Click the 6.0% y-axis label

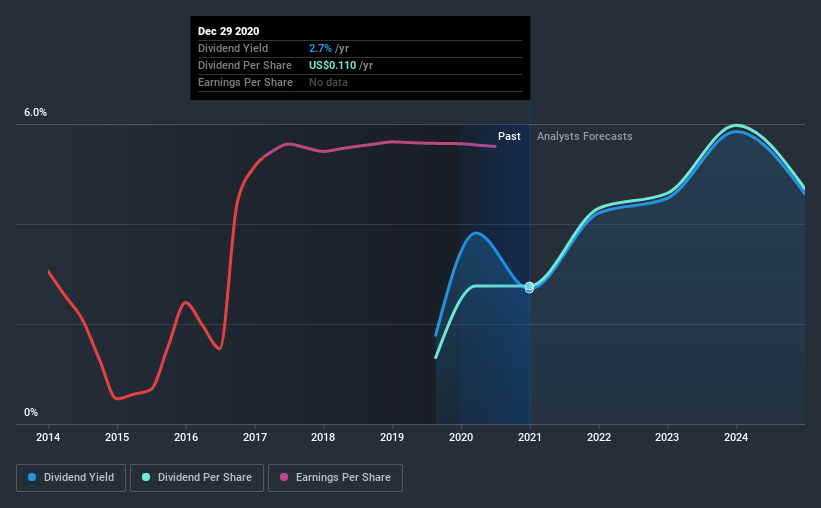[35, 113]
